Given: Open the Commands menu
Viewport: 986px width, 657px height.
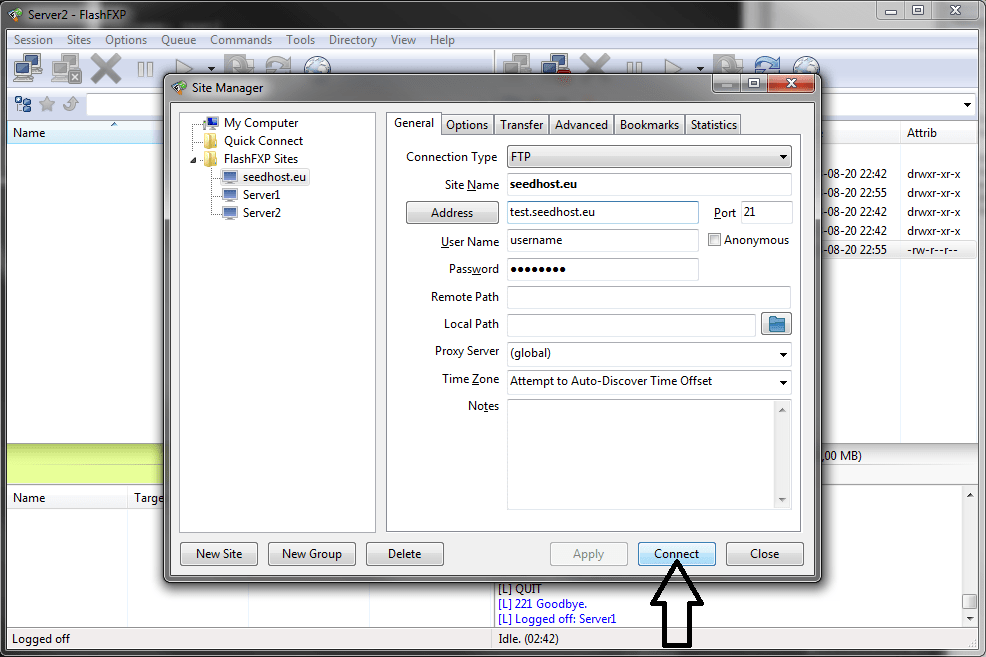Looking at the screenshot, I should pos(241,40).
